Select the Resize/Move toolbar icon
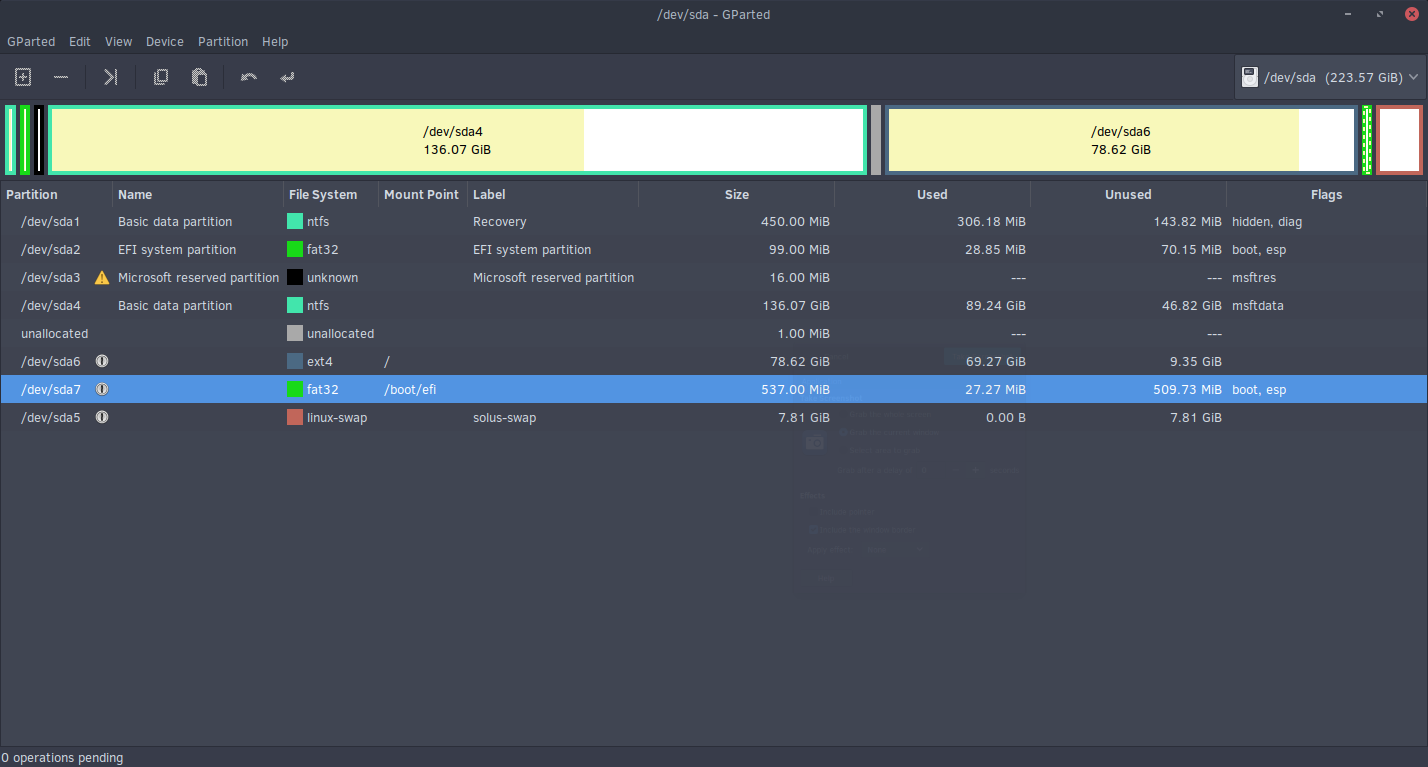The height and width of the screenshot is (767, 1428). click(x=111, y=77)
